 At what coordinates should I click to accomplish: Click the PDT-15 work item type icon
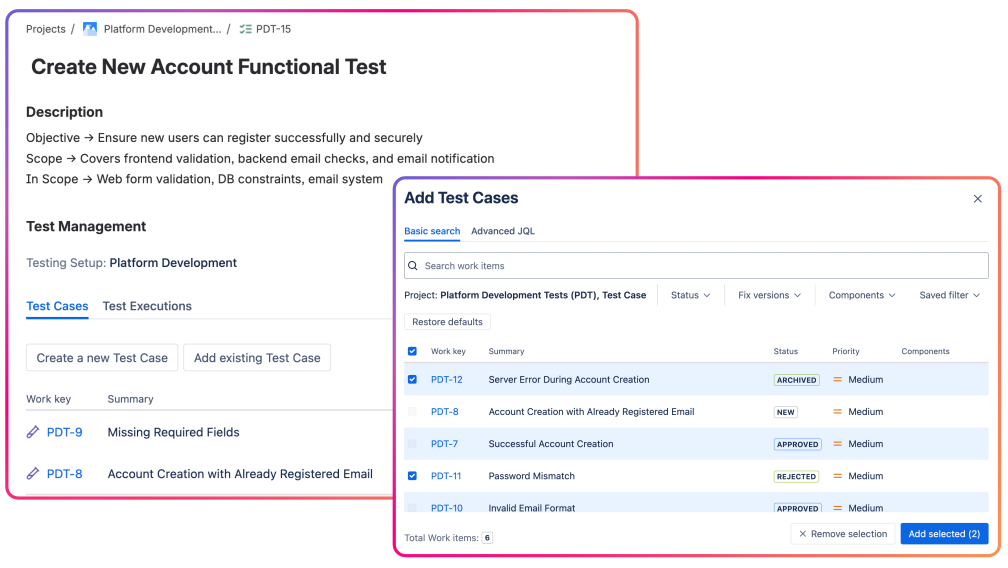pos(245,29)
